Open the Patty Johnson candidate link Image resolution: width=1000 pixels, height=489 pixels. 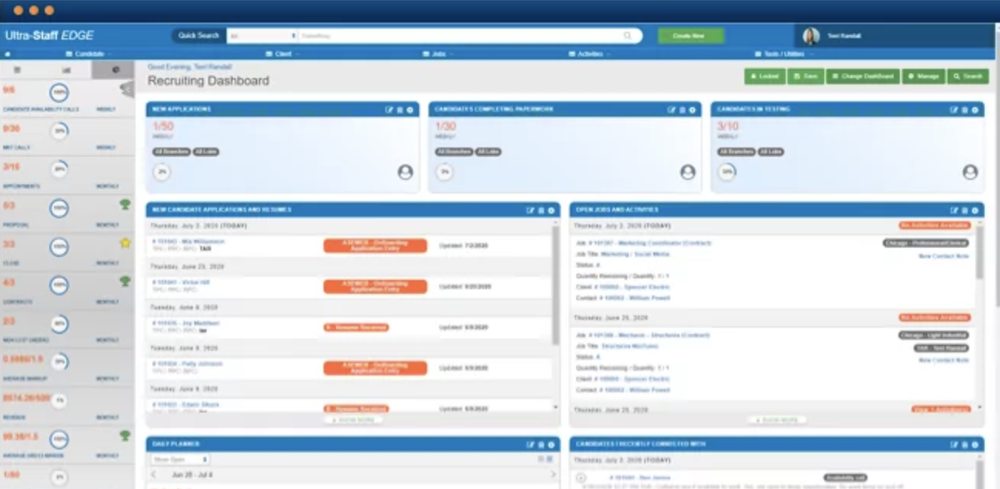(188, 364)
